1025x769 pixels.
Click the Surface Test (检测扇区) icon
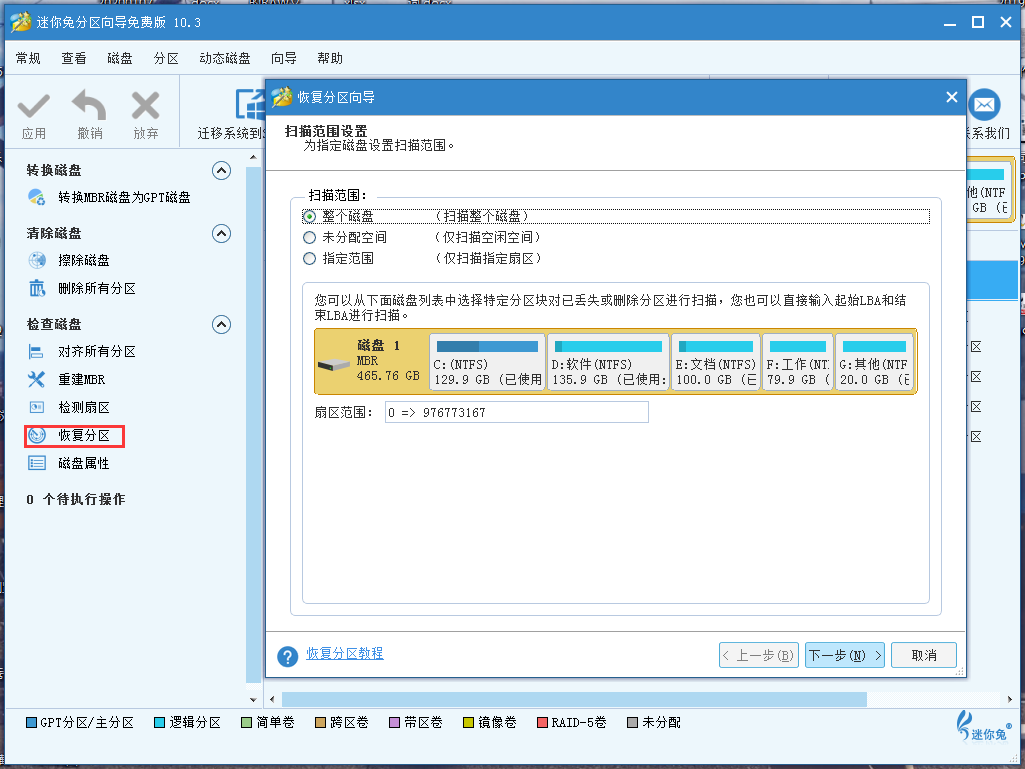point(37,407)
